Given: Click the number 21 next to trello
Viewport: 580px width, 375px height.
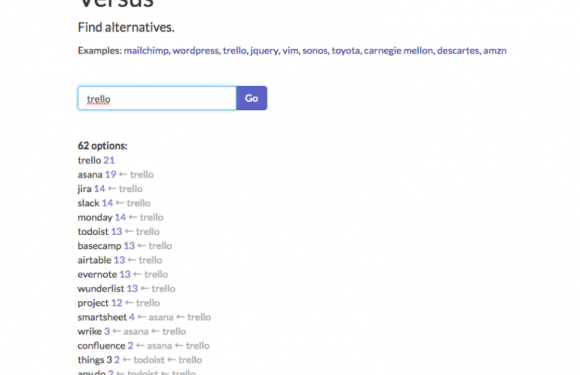Looking at the screenshot, I should coord(109,160).
